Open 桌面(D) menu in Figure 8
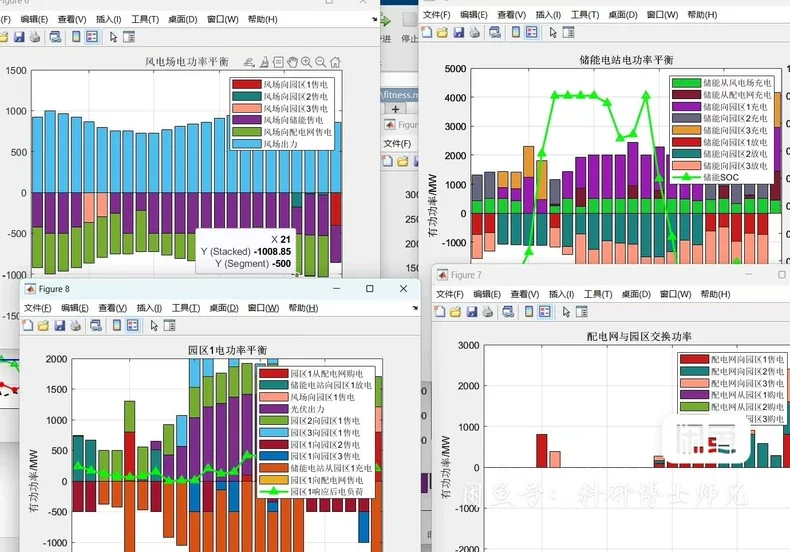790x552 pixels. point(224,308)
